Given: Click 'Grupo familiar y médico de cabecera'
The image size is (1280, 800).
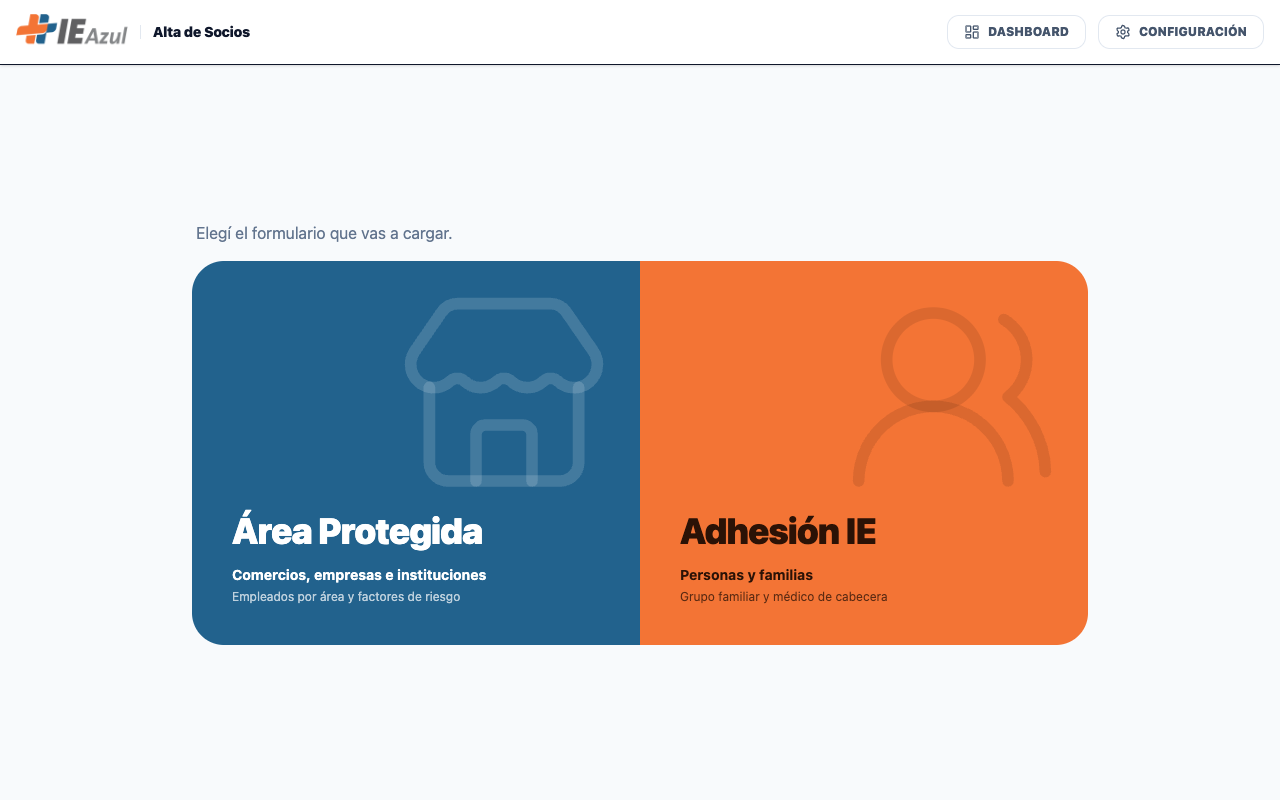Looking at the screenshot, I should click(x=784, y=597).
